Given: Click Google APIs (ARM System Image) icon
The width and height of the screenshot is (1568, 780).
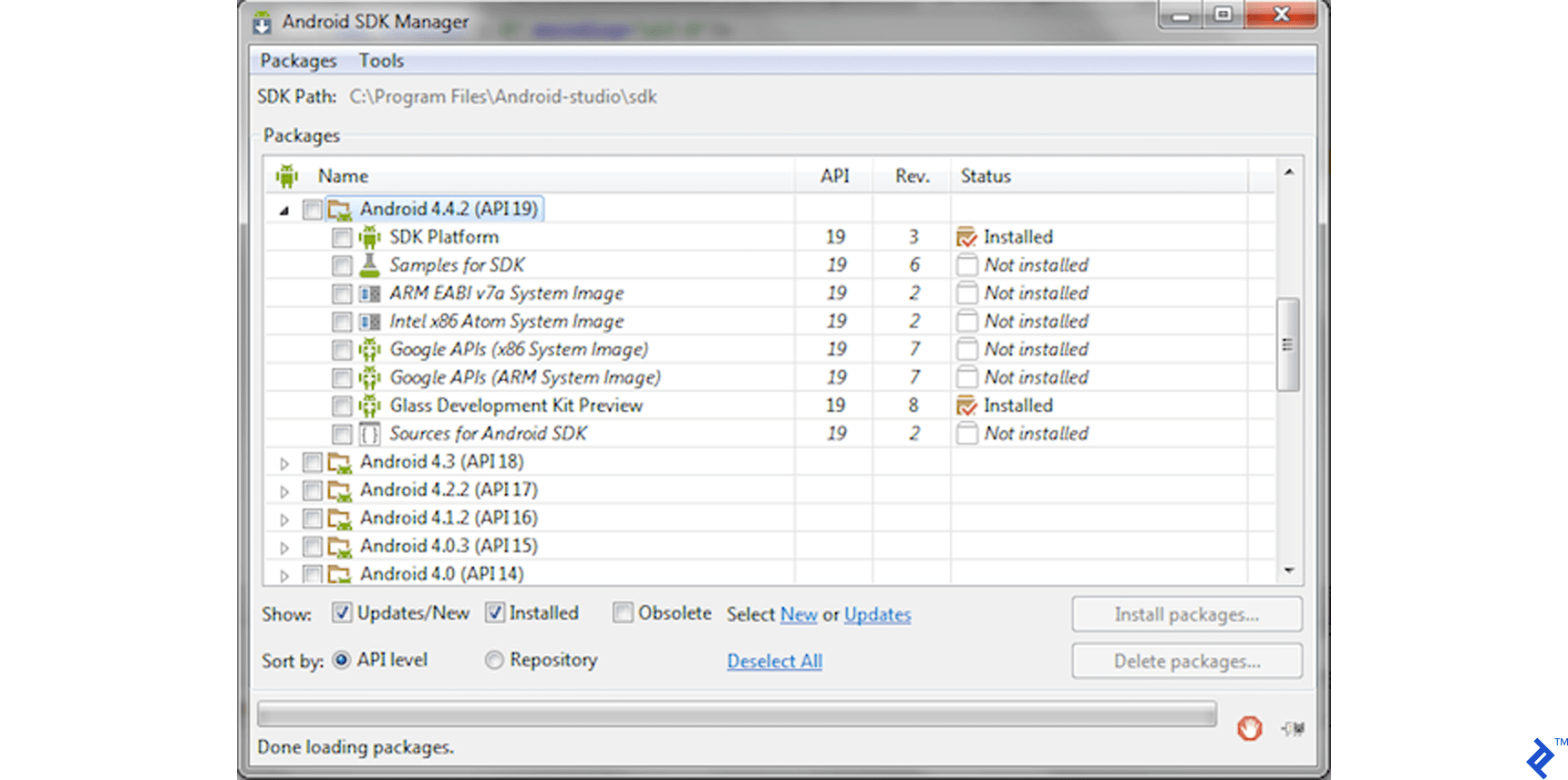Looking at the screenshot, I should click(x=369, y=378).
